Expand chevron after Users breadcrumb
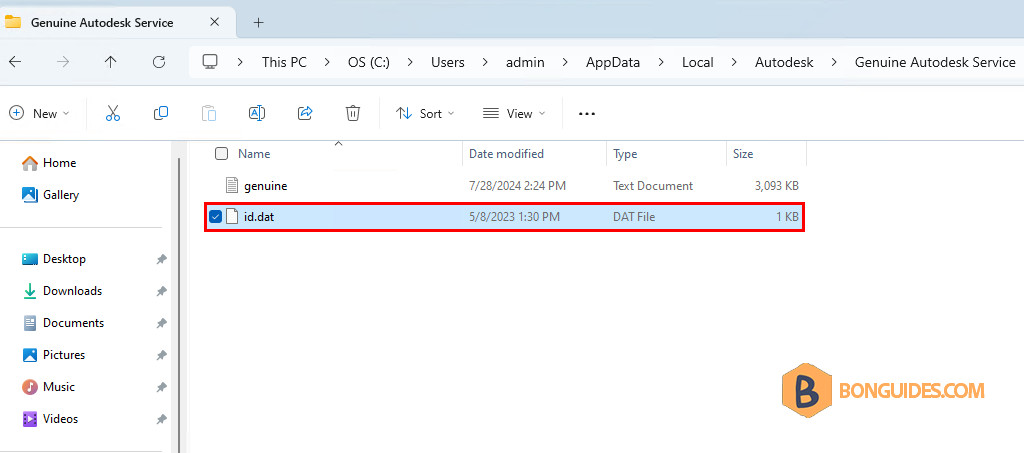This screenshot has width=1024, height=453. click(485, 62)
